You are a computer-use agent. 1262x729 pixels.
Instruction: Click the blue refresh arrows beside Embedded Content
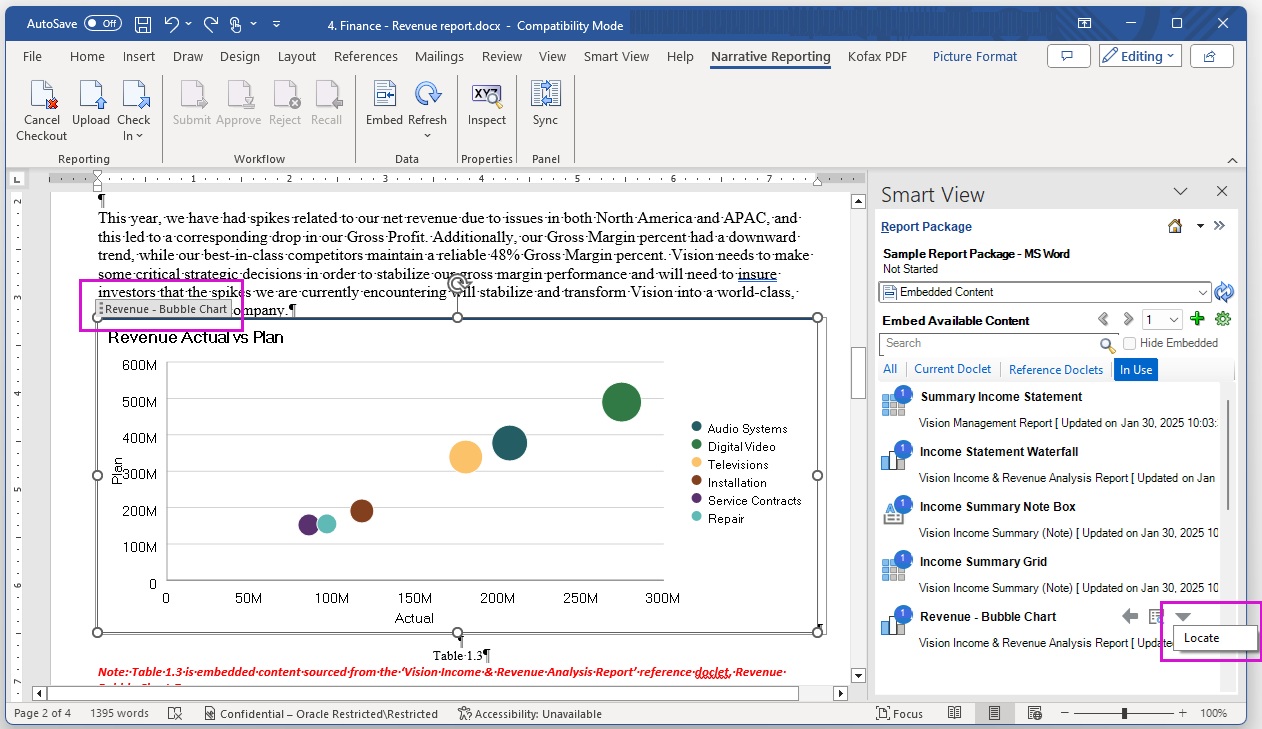point(1225,292)
